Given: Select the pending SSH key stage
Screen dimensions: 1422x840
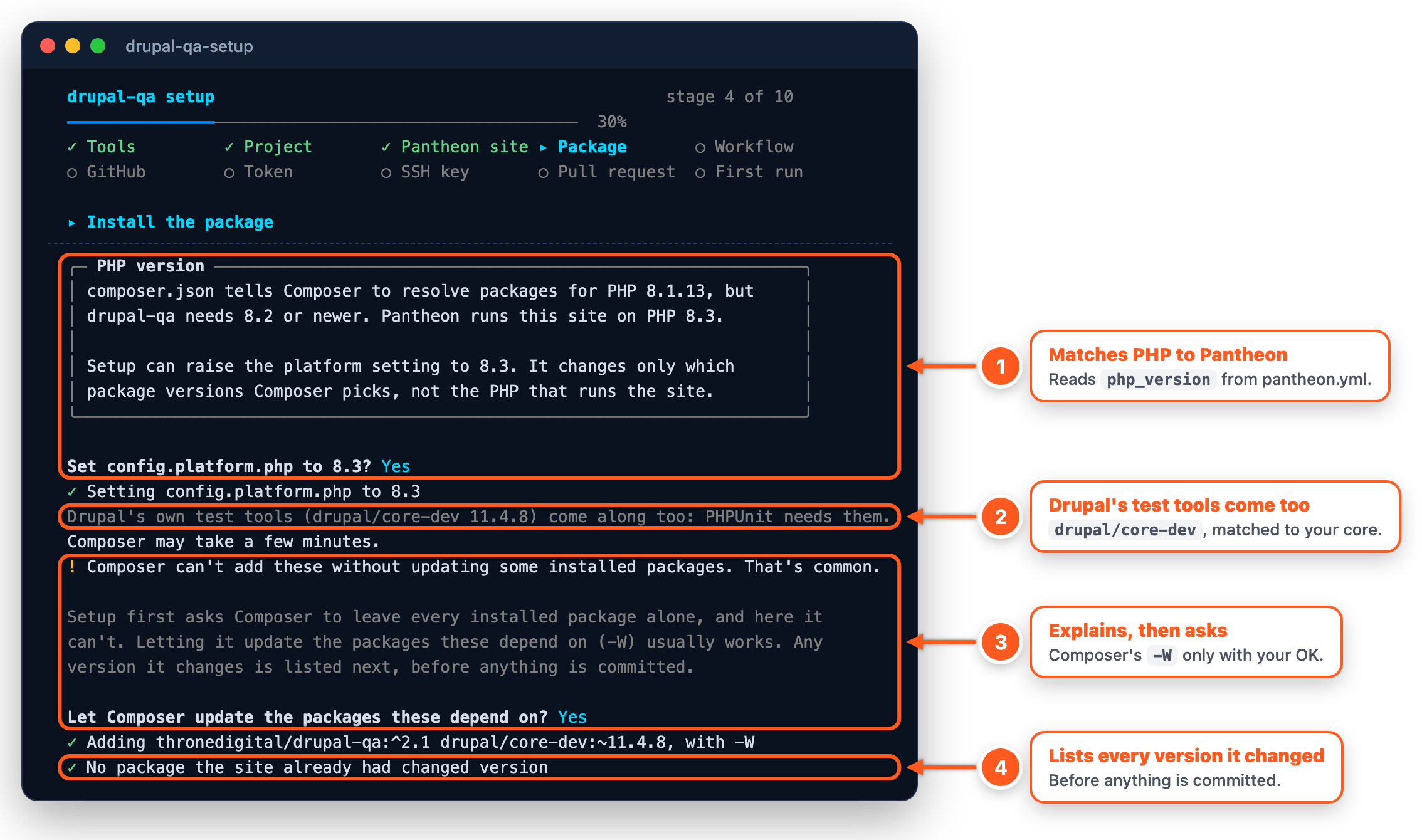Looking at the screenshot, I should click(426, 172).
